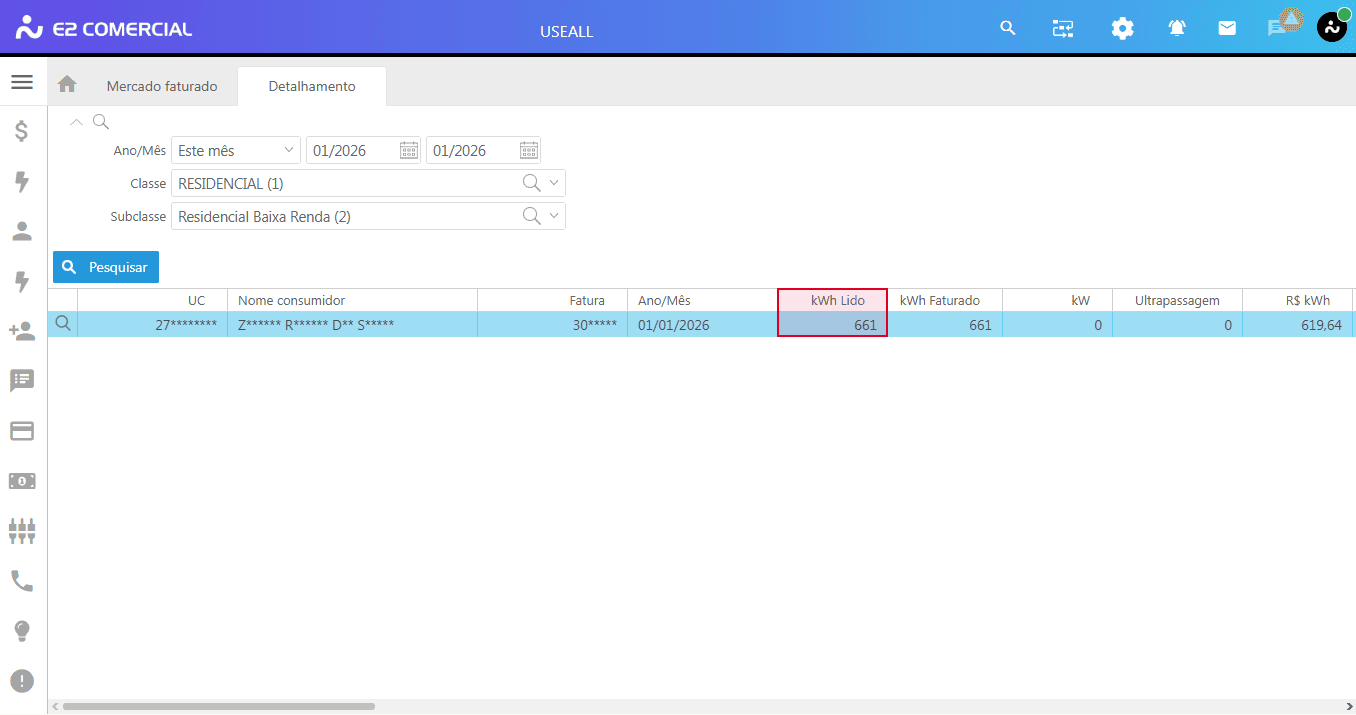Click the lightbulb icon in sidebar
This screenshot has height=715, width=1356.
(x=22, y=631)
